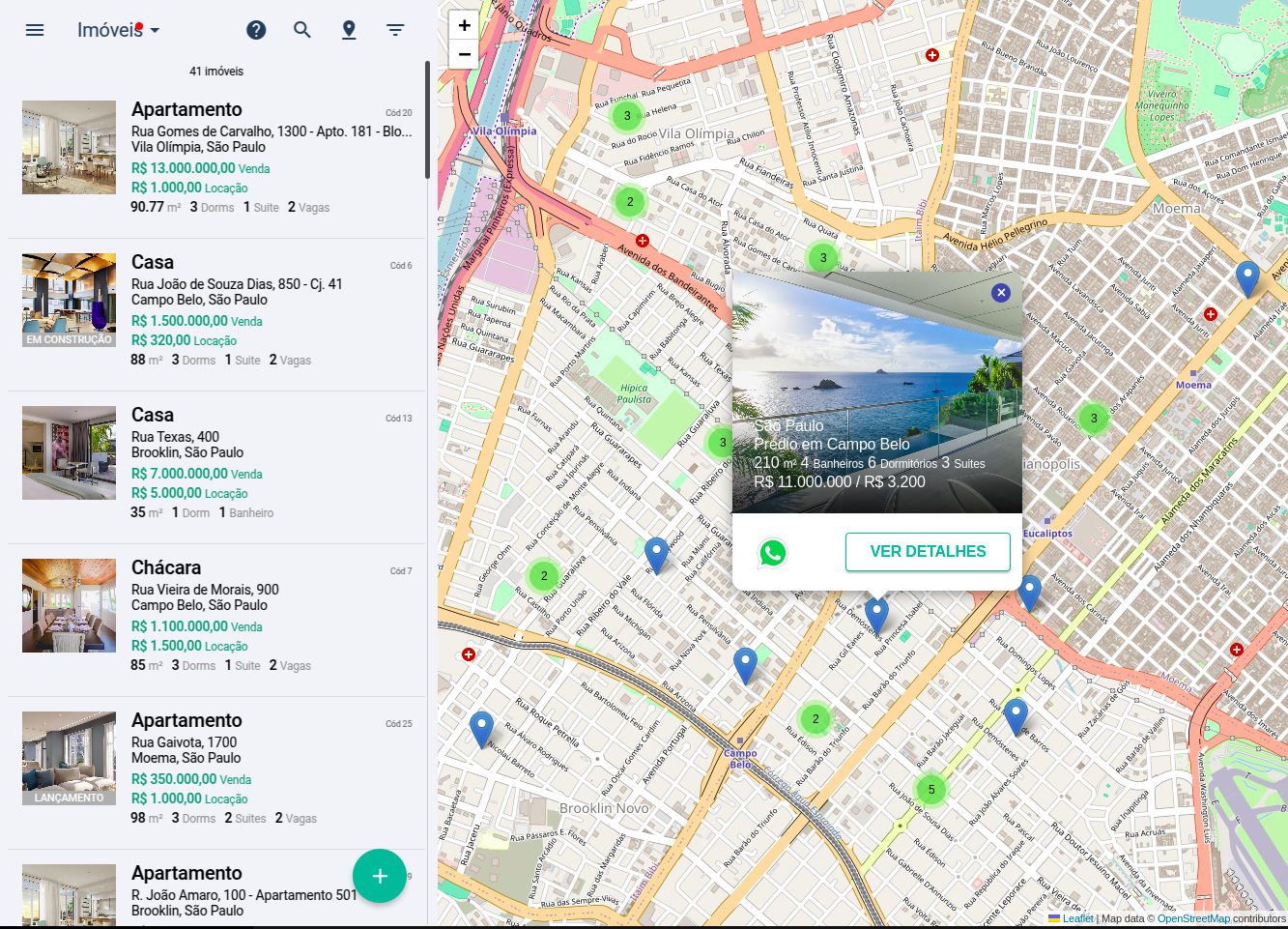Viewport: 1288px width, 929px height.
Task: Click cluster marker 3 near Rua Ribeiro
Action: [x=721, y=443]
